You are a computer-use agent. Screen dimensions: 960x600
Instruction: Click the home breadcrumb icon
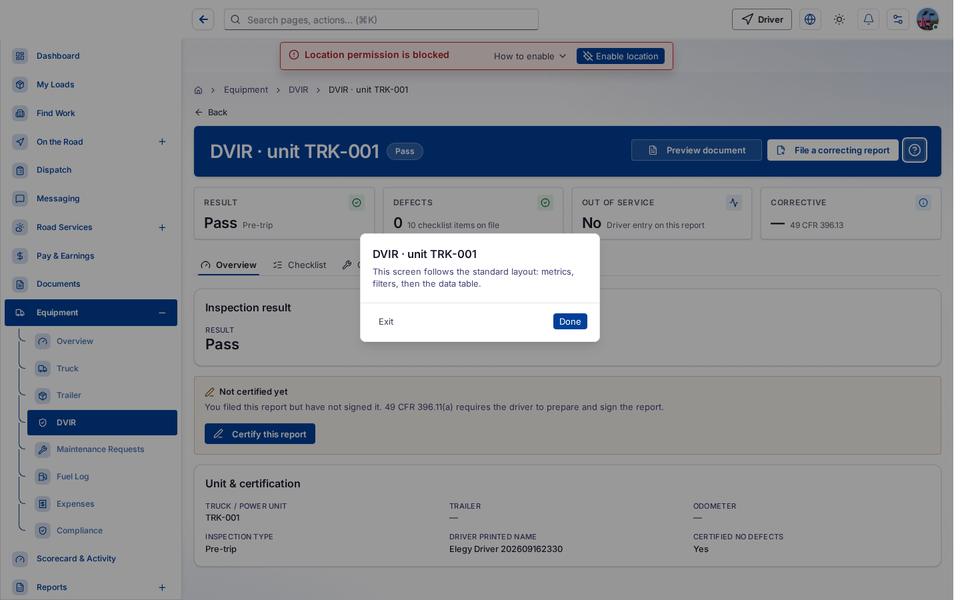pos(198,90)
